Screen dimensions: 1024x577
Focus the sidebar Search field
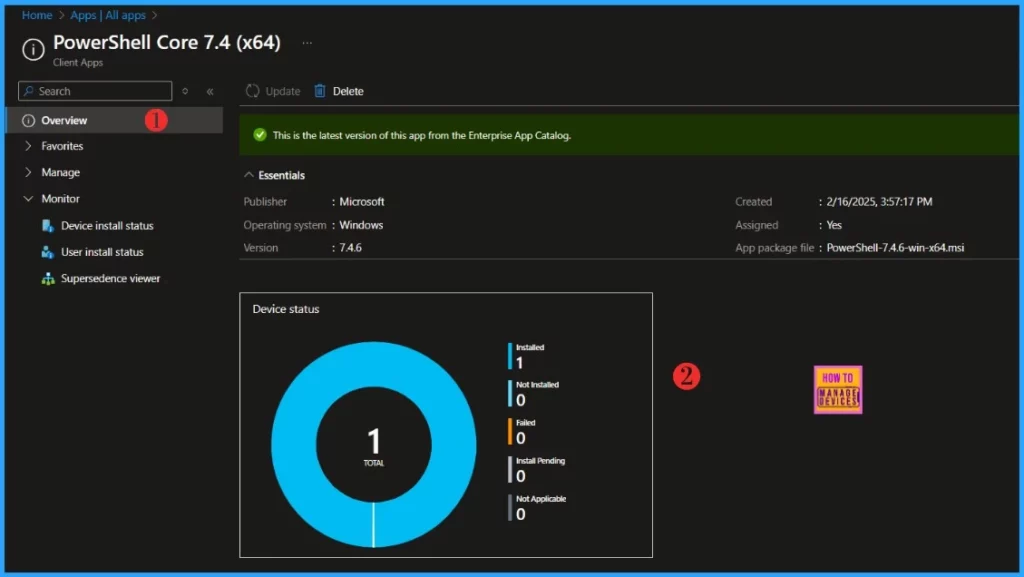pos(95,91)
